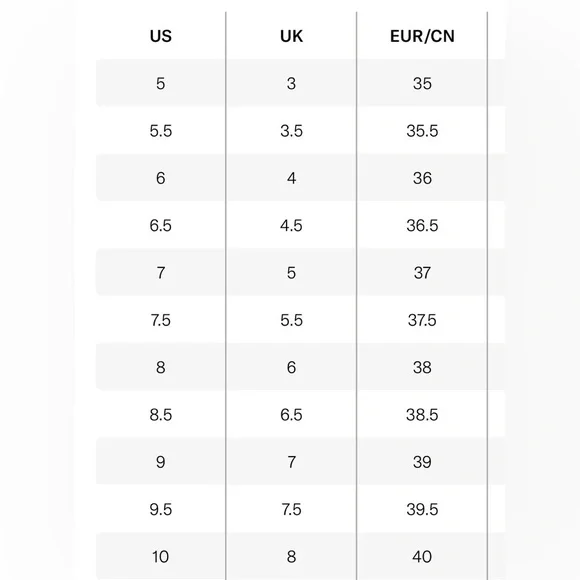Click the US column header
580x580 pixels.
click(x=161, y=36)
